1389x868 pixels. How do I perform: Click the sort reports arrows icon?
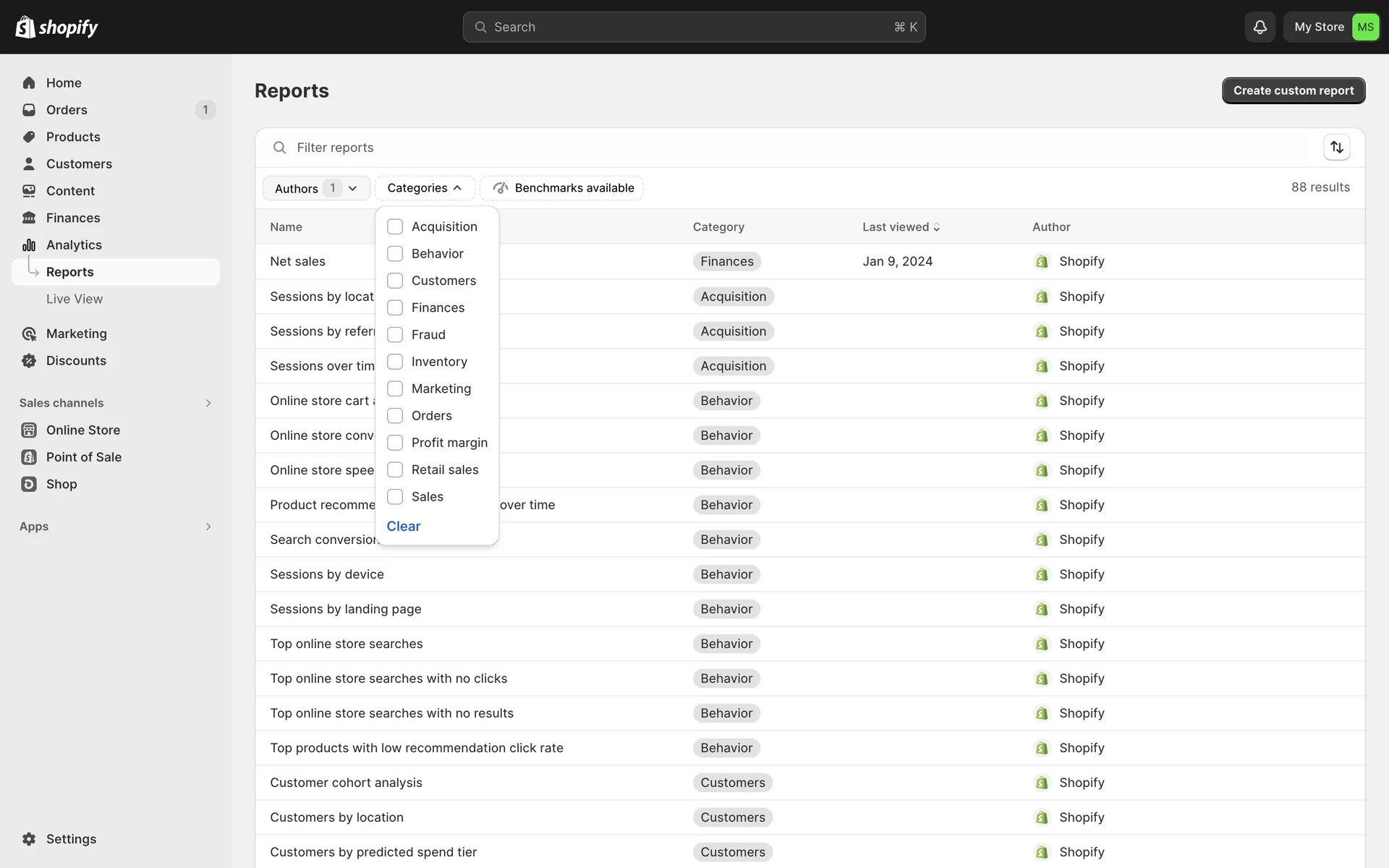point(1336,148)
